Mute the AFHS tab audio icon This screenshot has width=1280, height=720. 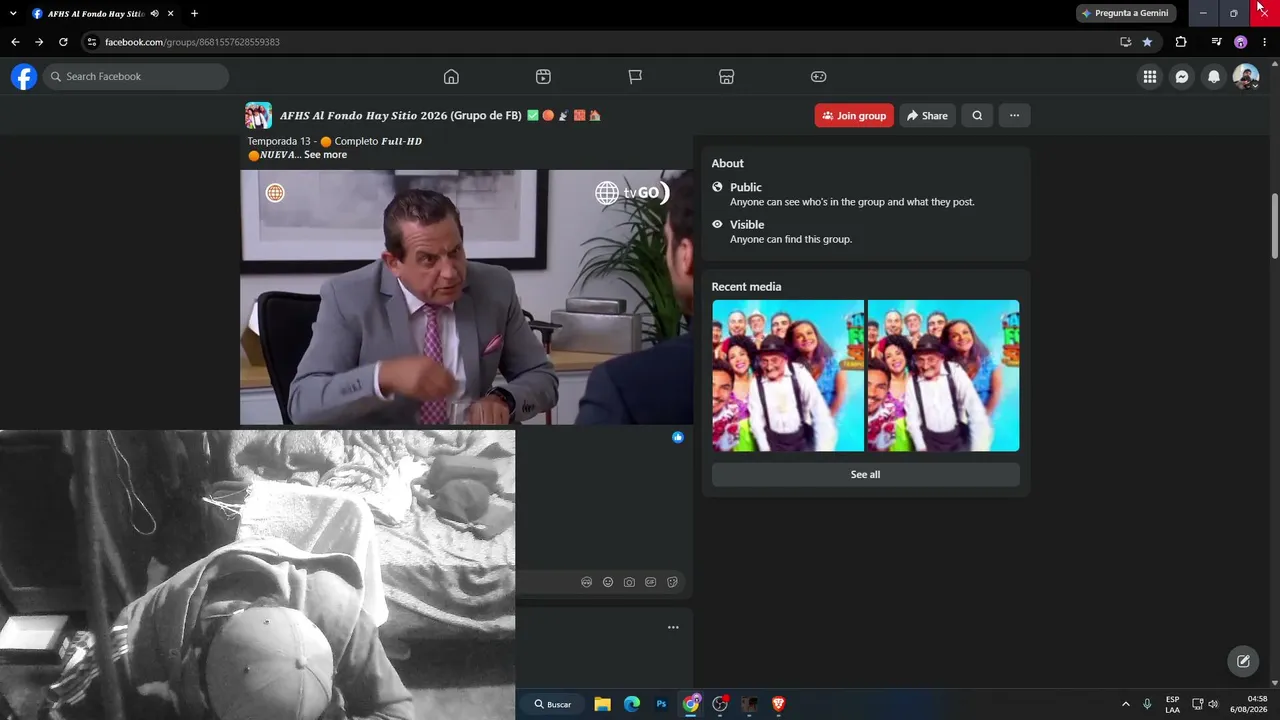(x=155, y=13)
